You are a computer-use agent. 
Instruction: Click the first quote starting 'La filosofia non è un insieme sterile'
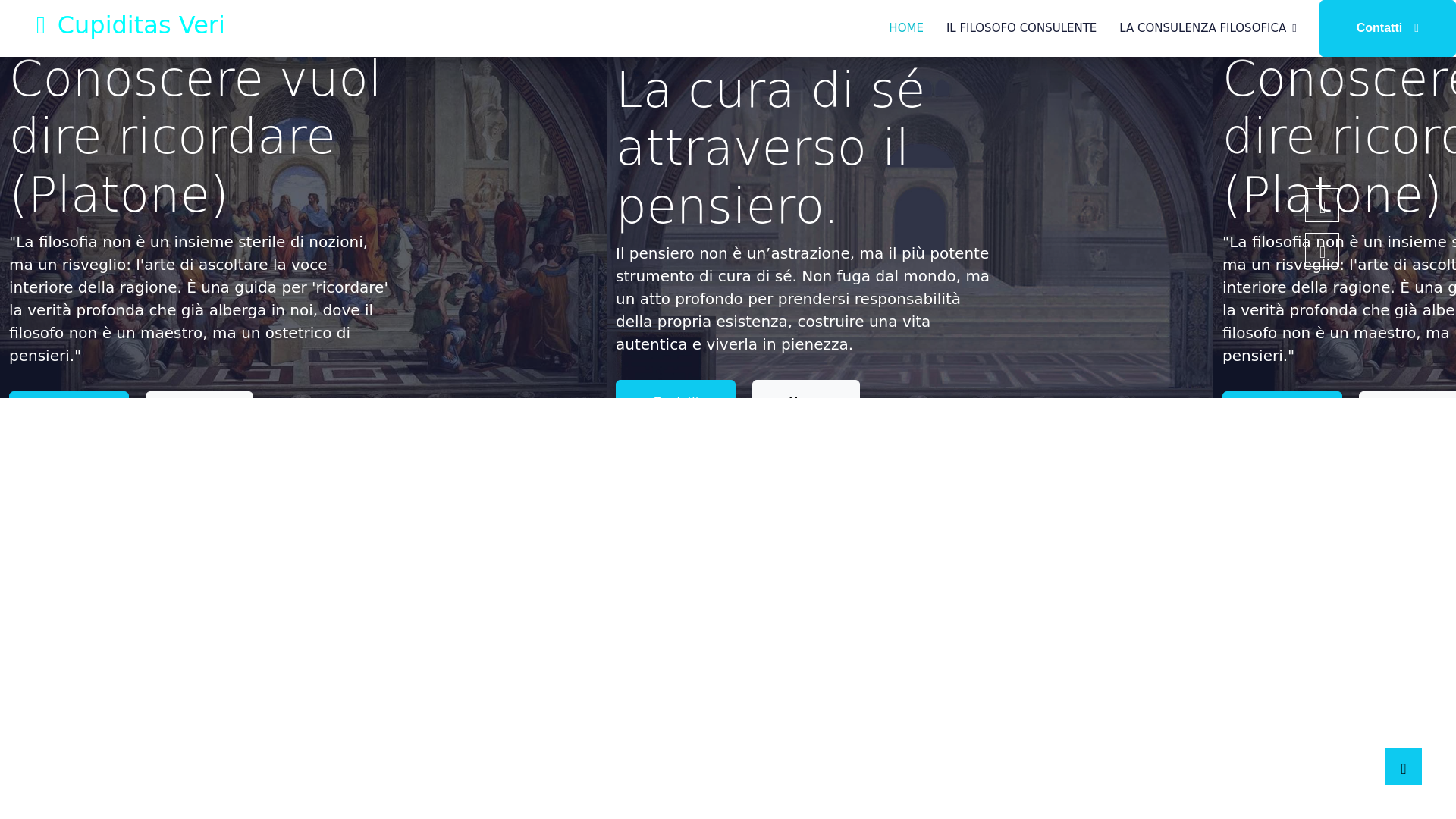point(199,299)
